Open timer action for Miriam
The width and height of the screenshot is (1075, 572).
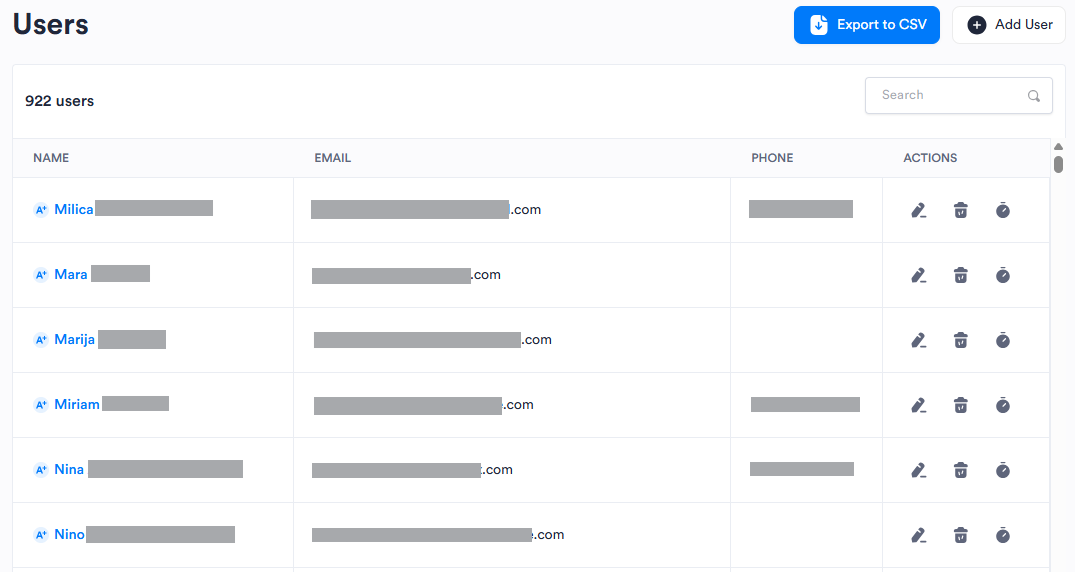click(1002, 405)
